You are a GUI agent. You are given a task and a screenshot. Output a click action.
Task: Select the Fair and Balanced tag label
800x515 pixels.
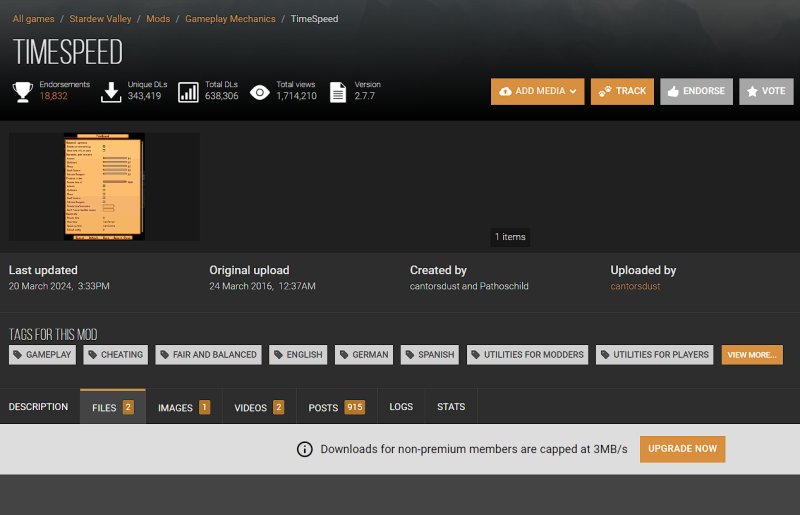(x=215, y=355)
